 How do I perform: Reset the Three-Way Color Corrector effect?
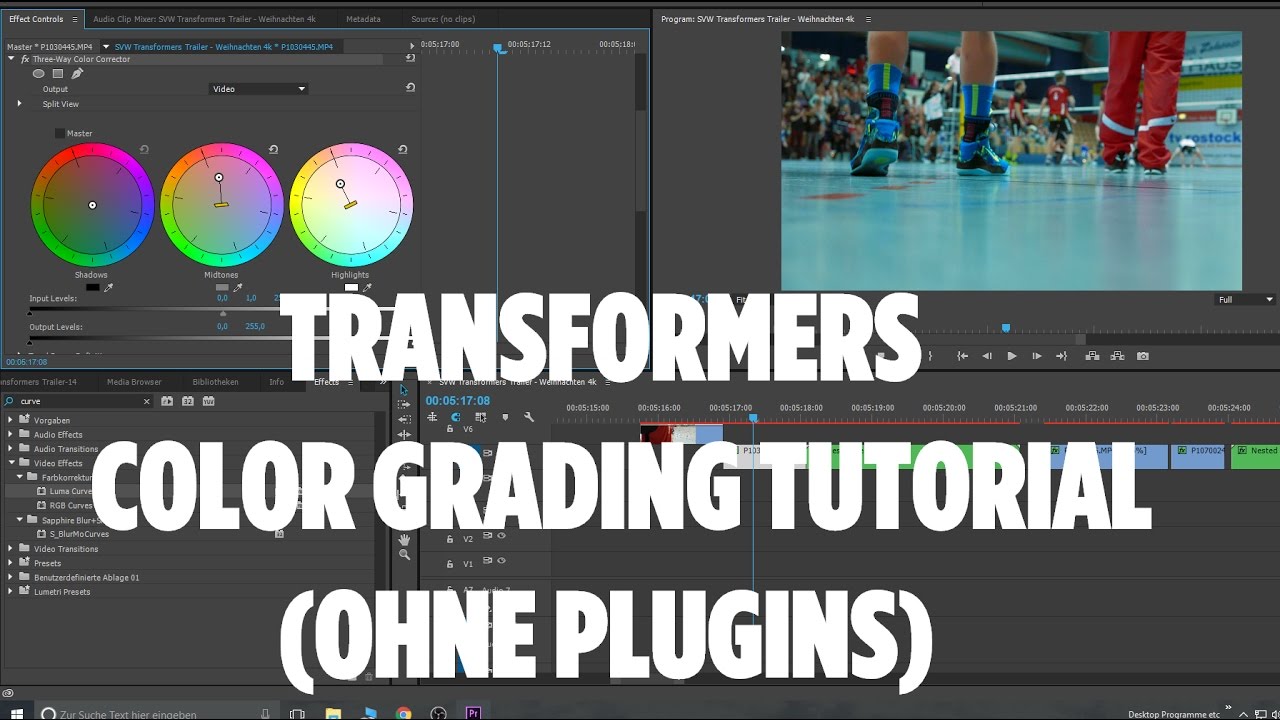(x=410, y=59)
